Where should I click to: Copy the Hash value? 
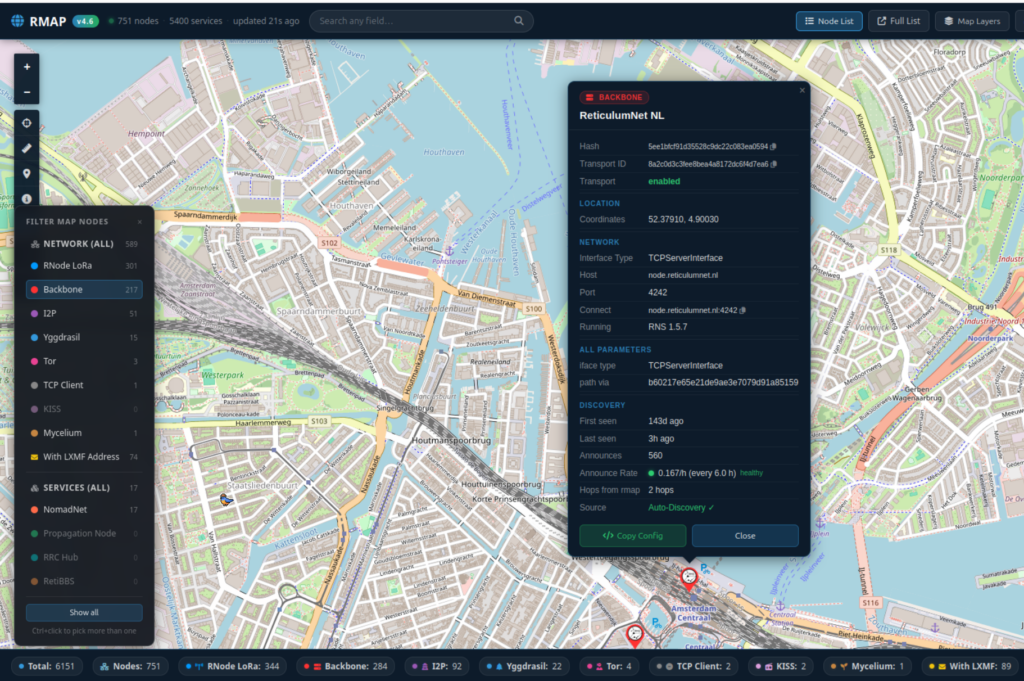[x=773, y=147]
